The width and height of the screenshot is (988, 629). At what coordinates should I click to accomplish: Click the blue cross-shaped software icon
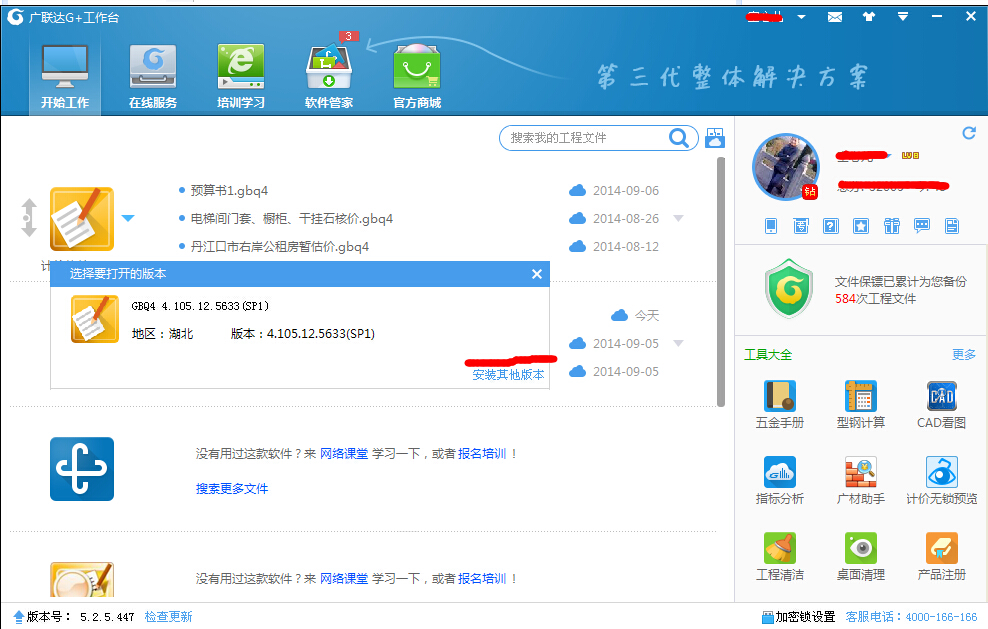click(82, 469)
